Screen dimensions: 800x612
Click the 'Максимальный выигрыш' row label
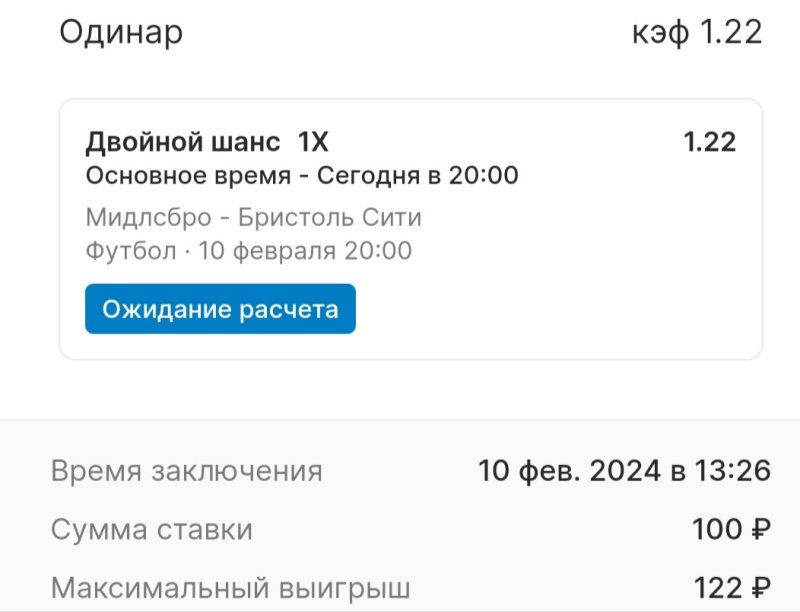click(231, 587)
